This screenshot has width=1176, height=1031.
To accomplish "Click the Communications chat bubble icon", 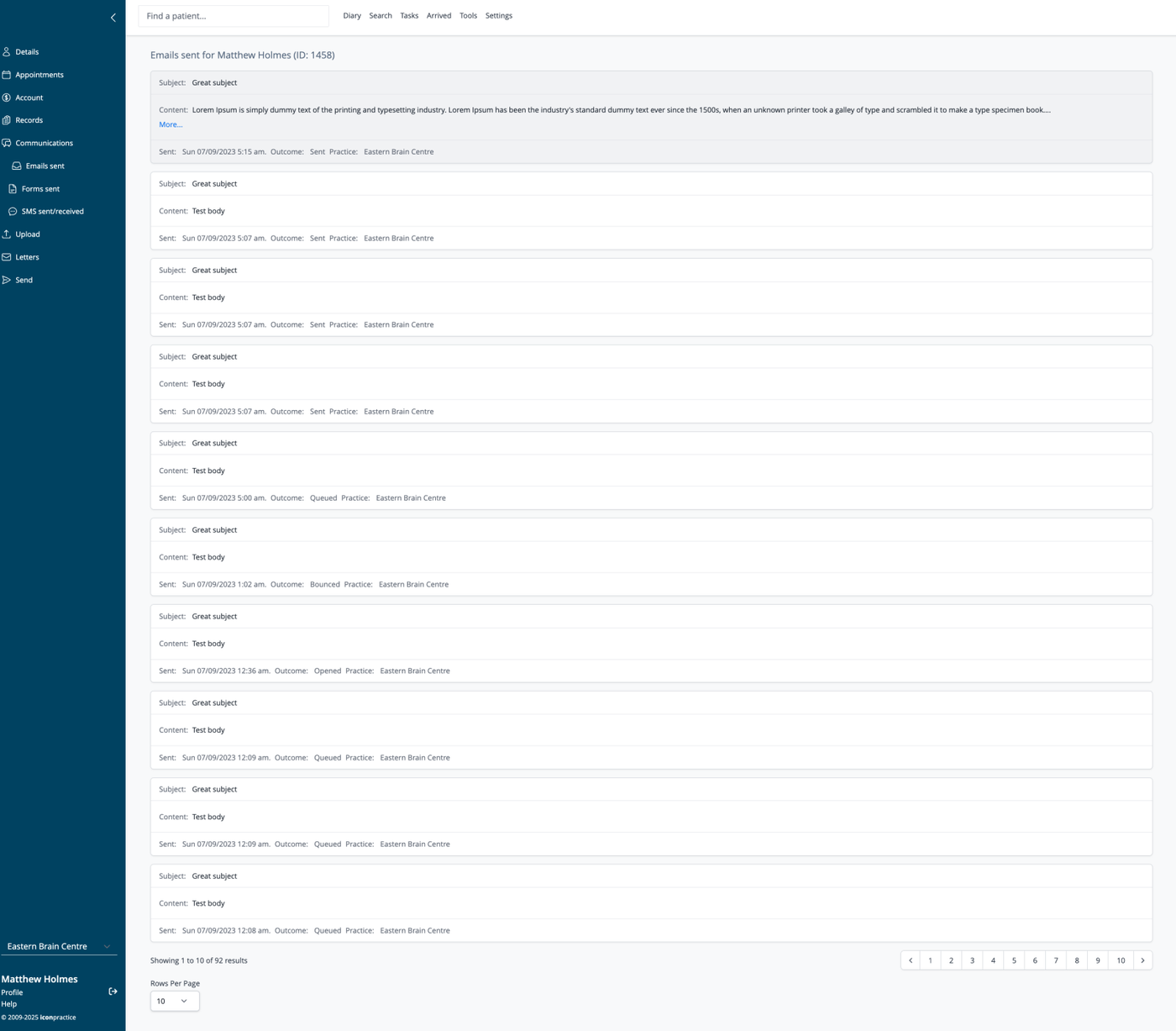I will 7,143.
